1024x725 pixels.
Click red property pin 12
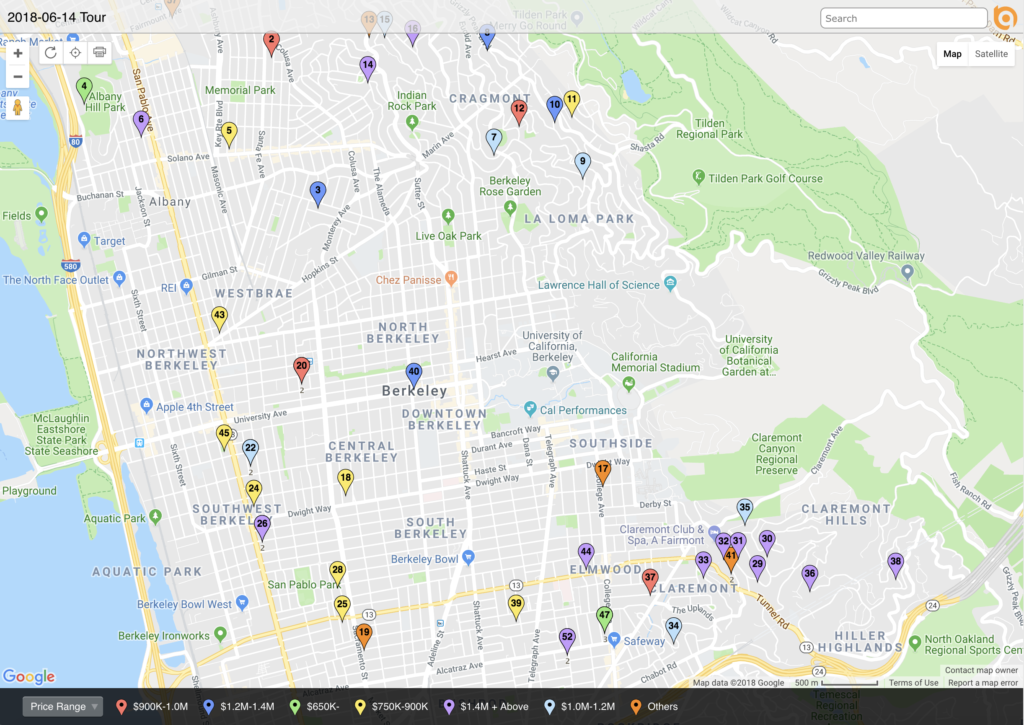(x=519, y=111)
